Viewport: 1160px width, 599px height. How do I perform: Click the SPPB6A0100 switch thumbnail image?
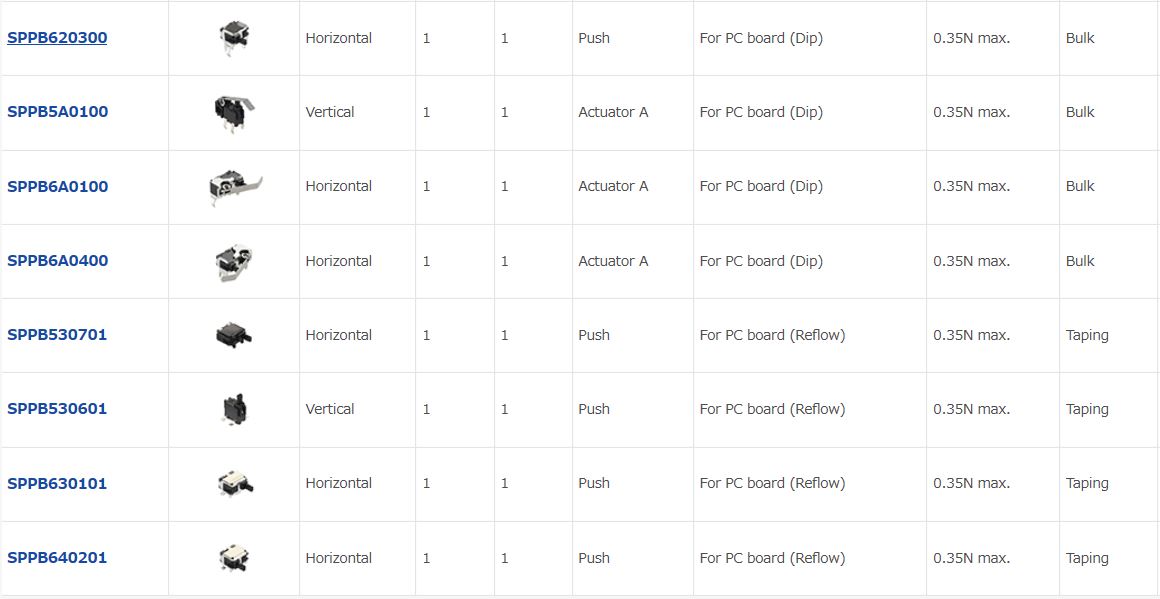(x=235, y=188)
